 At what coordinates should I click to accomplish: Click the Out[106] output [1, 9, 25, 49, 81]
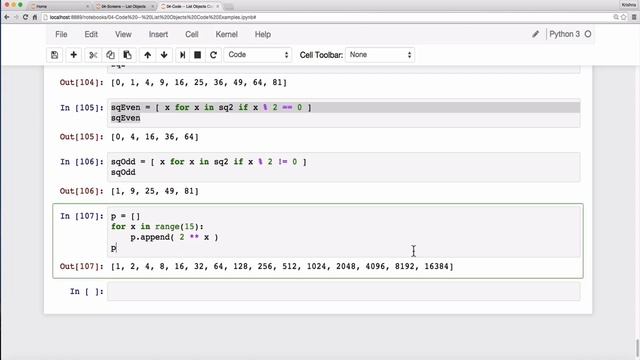[x=155, y=191]
